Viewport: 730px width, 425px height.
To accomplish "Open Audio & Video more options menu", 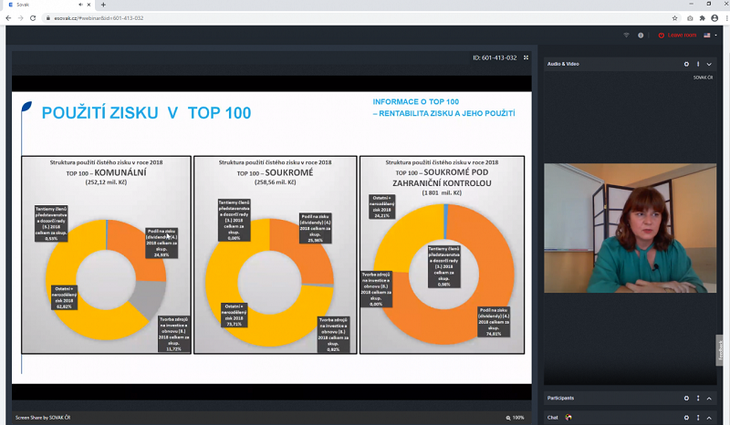I will pyautogui.click(x=698, y=64).
